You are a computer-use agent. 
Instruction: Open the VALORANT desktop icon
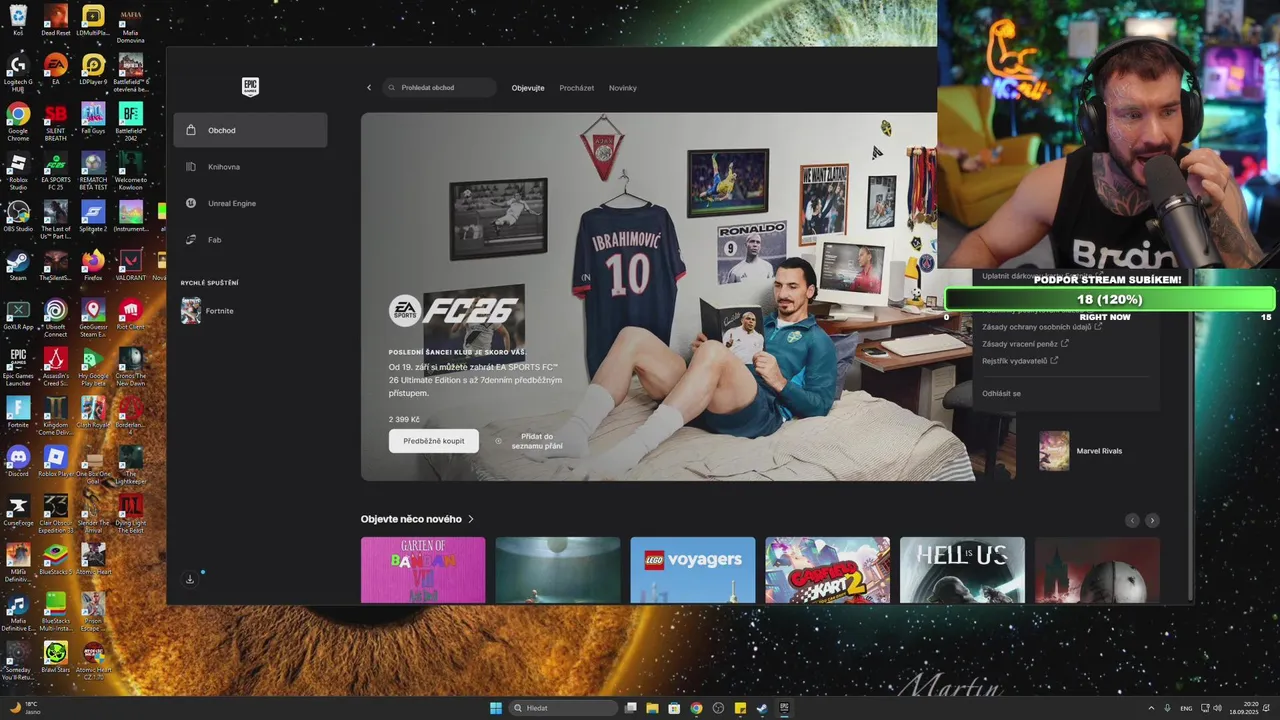[131, 265]
